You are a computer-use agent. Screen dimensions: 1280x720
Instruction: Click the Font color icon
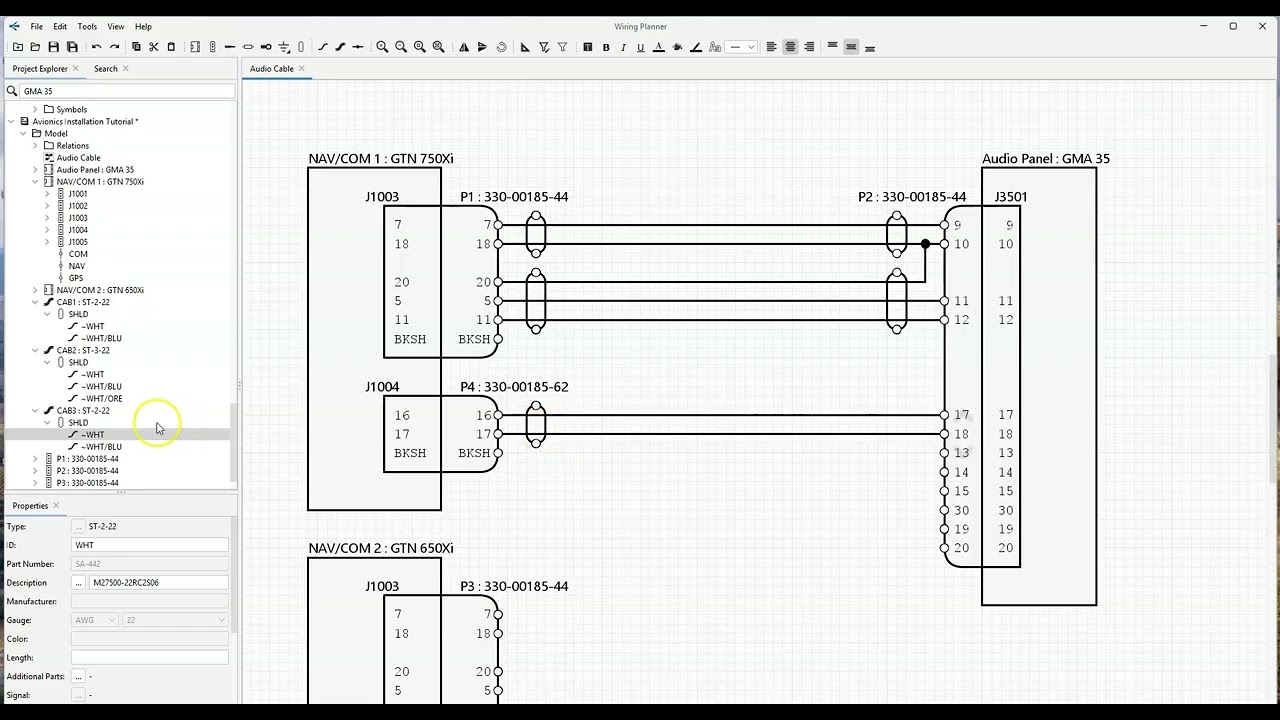point(659,47)
